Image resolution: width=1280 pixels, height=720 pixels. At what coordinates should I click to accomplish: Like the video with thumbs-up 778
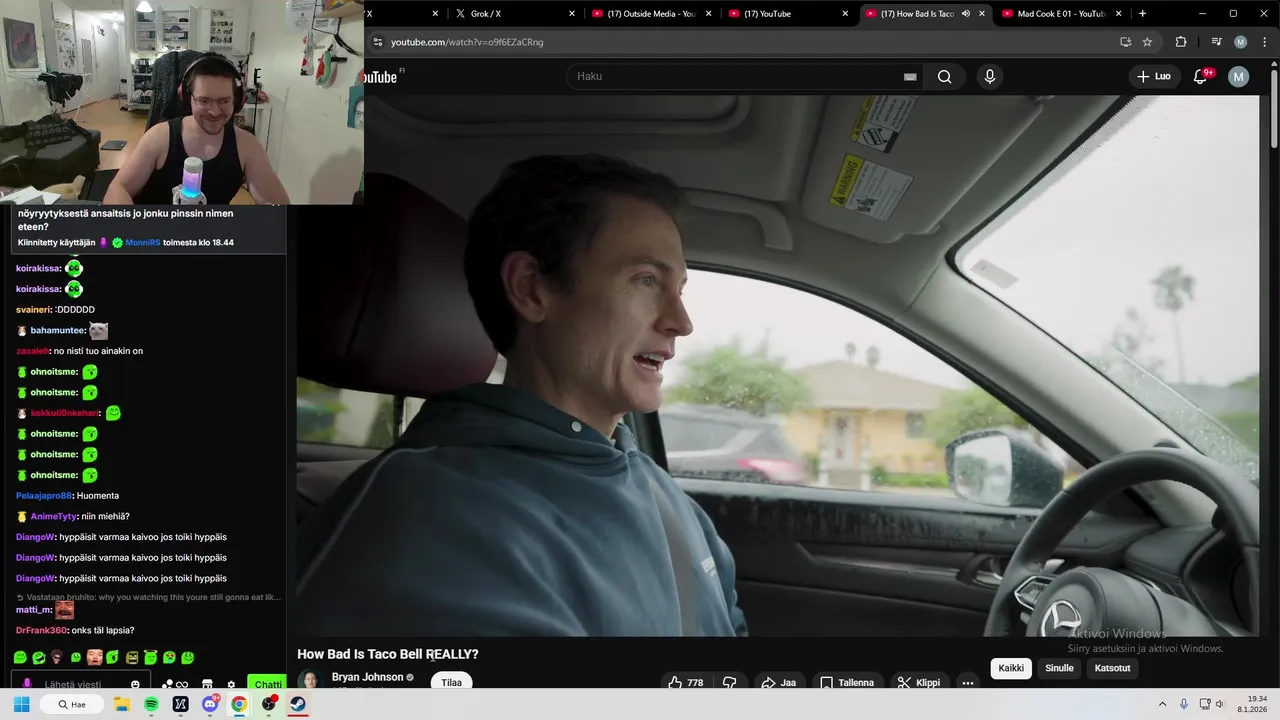[685, 682]
